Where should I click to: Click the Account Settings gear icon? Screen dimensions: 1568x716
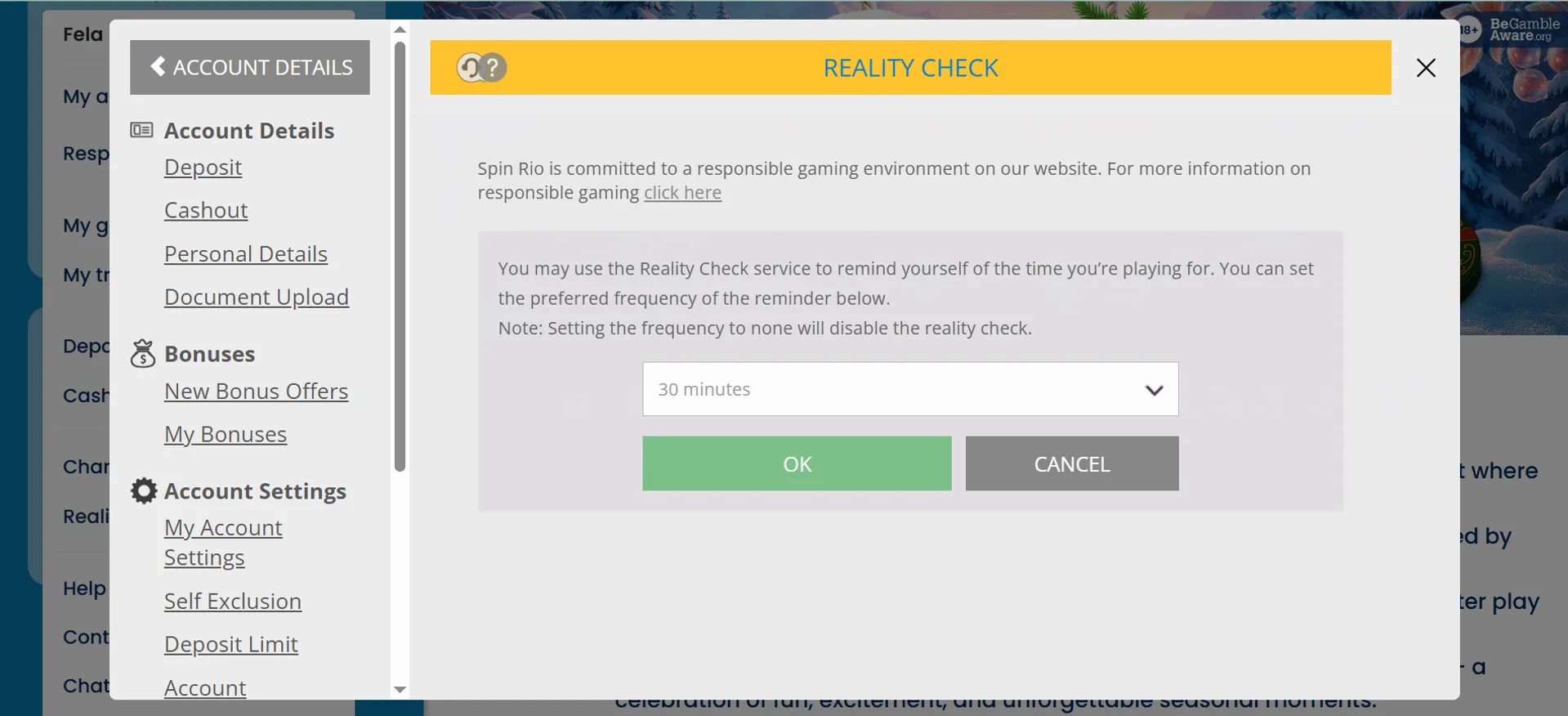144,490
